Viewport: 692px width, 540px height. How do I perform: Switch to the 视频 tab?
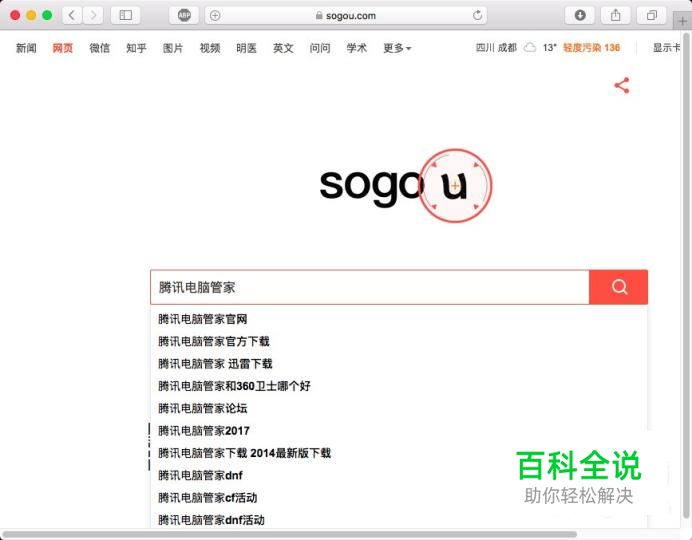210,48
